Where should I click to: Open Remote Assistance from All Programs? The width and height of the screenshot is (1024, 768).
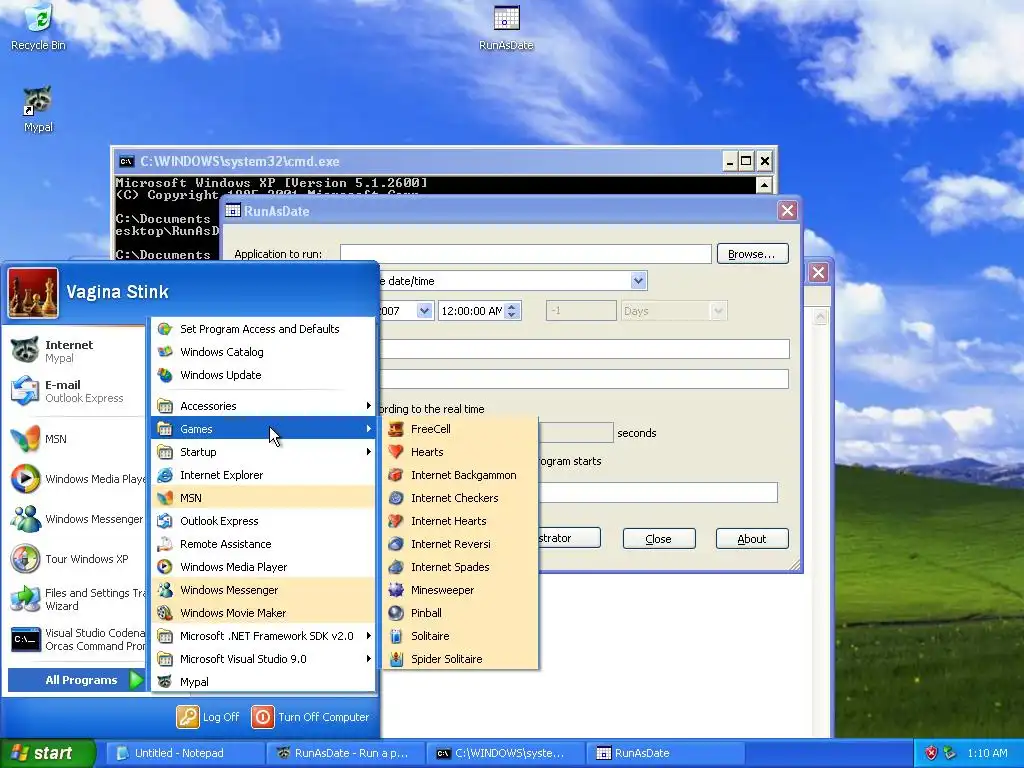click(264, 544)
